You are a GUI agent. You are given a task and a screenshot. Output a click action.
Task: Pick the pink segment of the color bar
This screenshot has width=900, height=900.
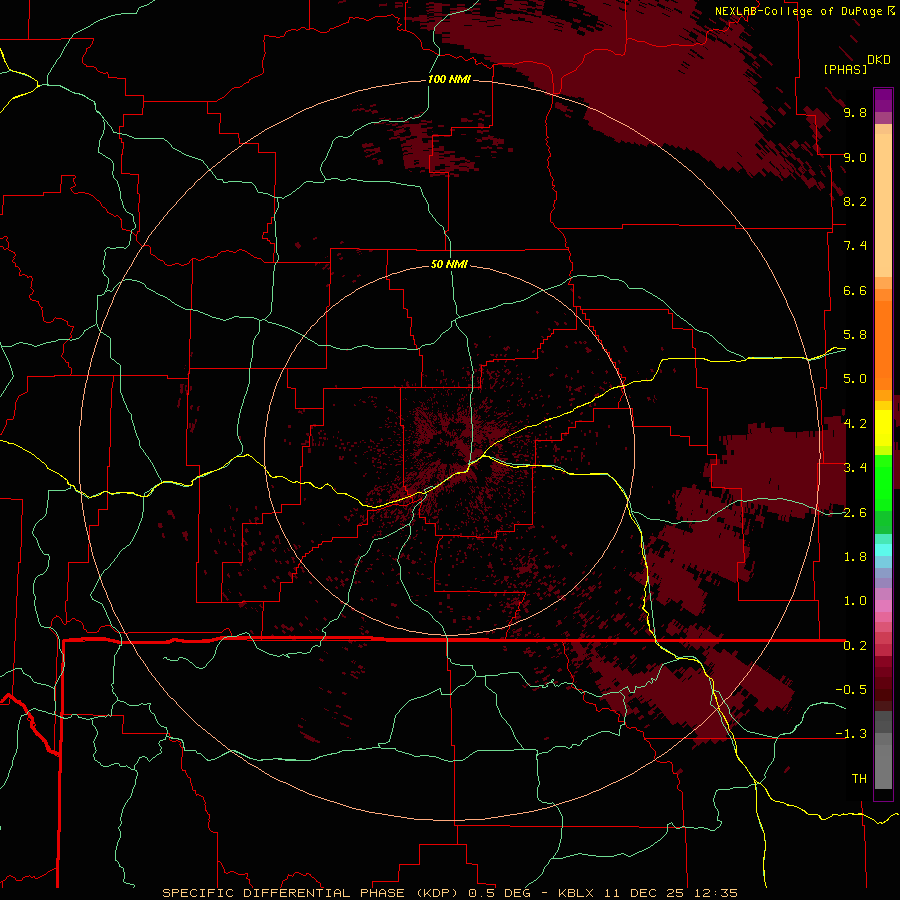point(883,606)
